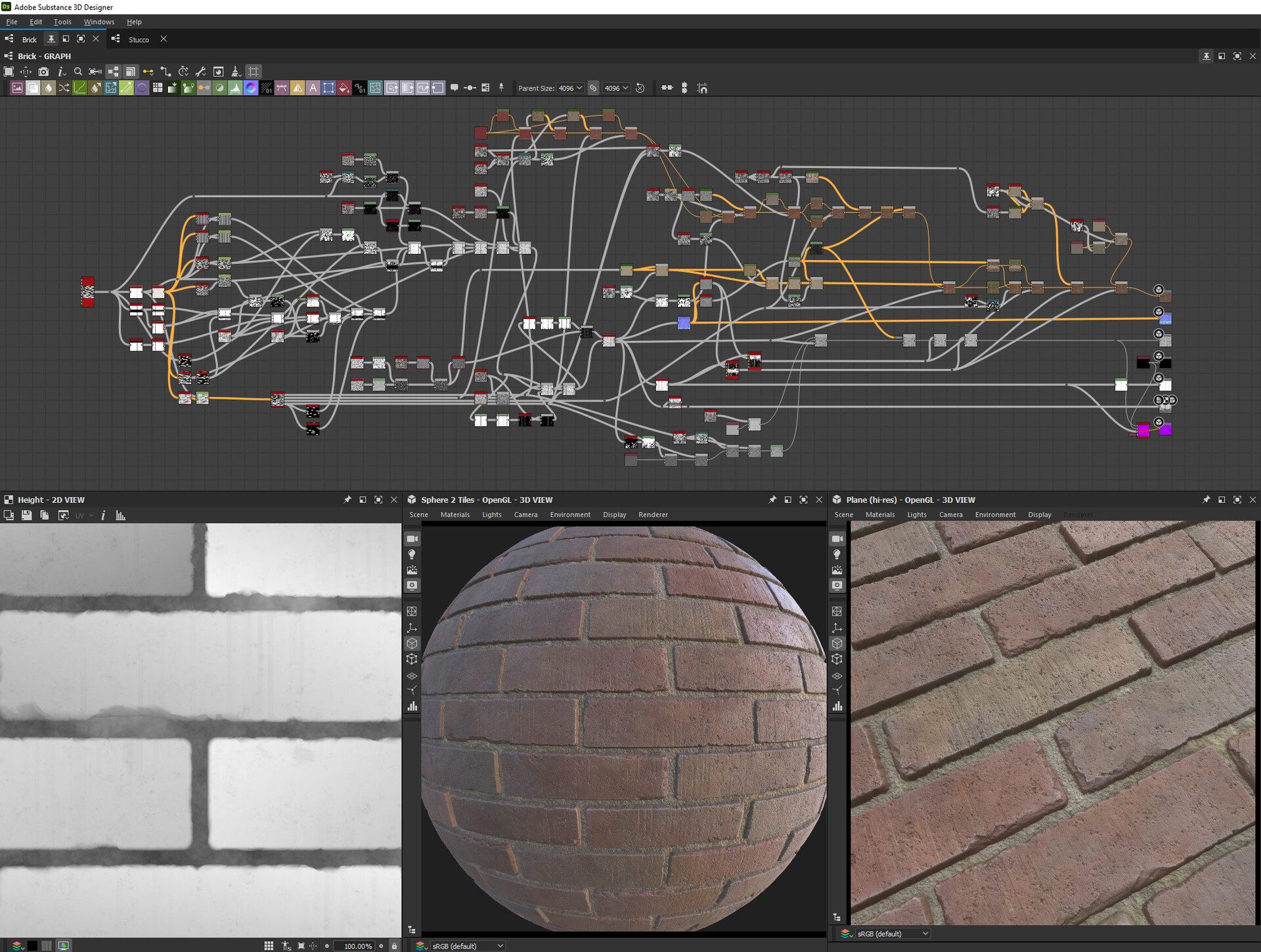Open Display menu in the Plane 3D view
This screenshot has height=952, width=1261.
tap(1039, 515)
